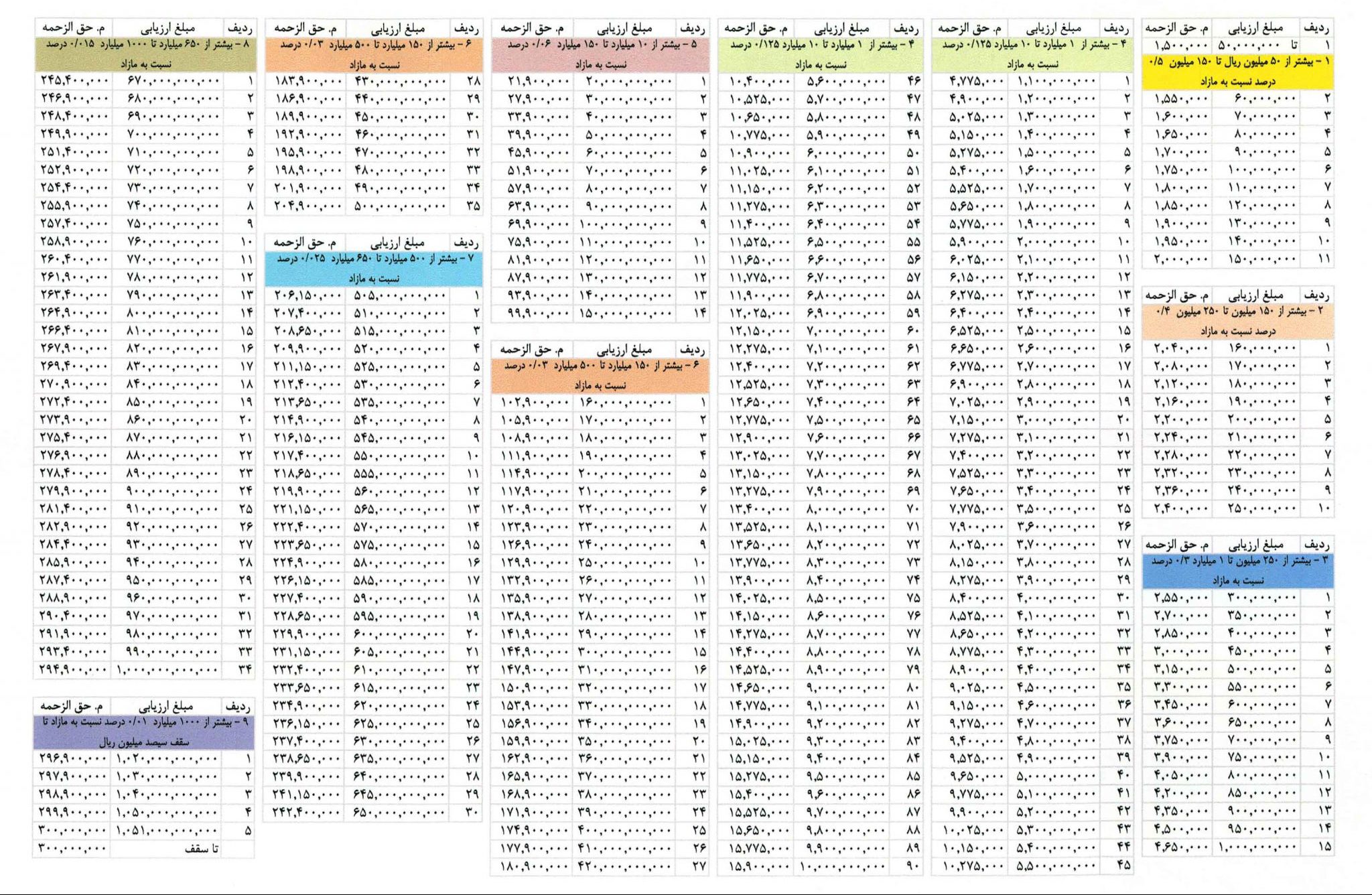Click the fee «۲۰۴,۹۰۰,۰۰۰»
Viewport: 1372px width, 895px height.
(308, 206)
